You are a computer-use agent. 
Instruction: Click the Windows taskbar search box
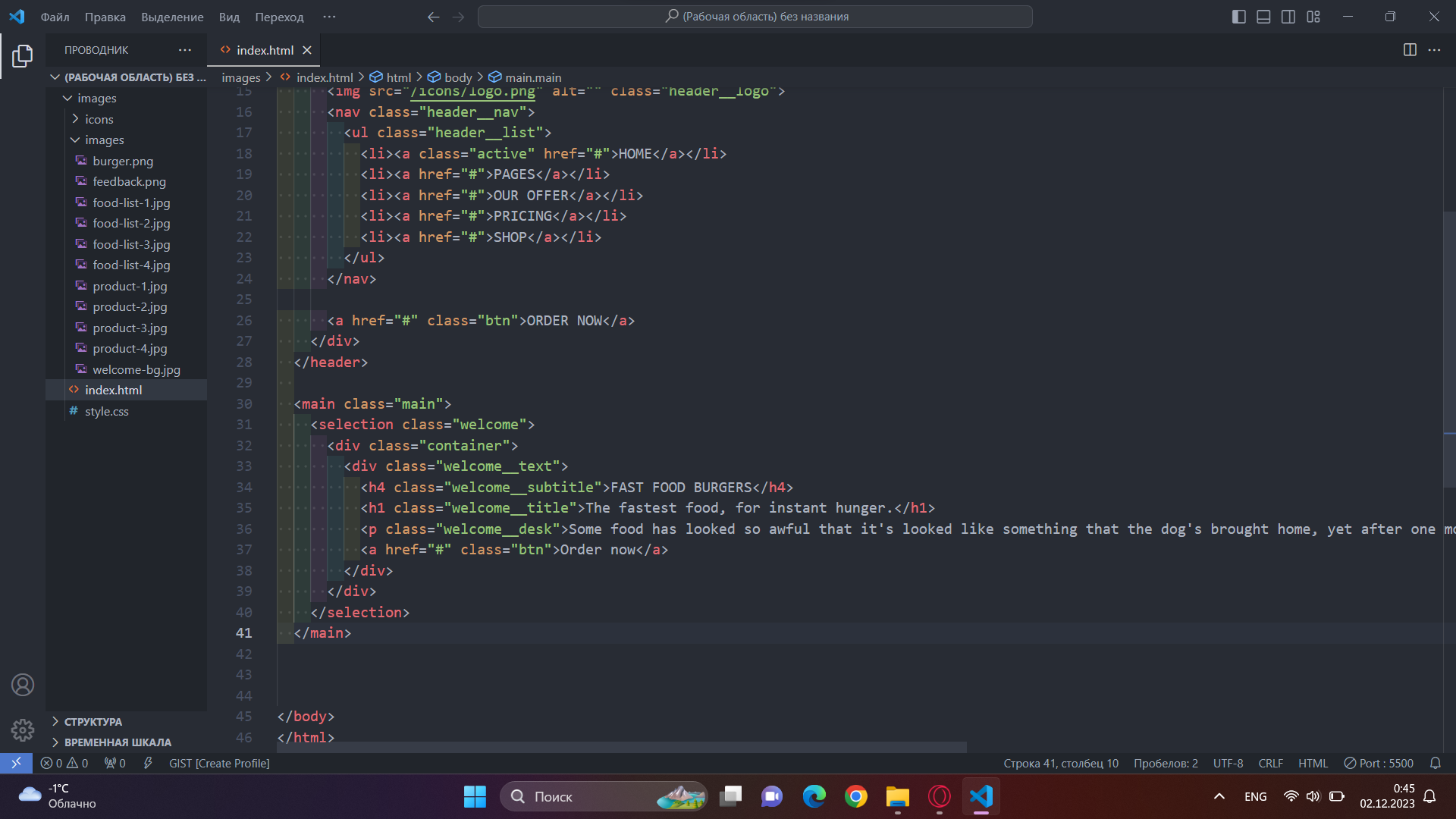pyautogui.click(x=604, y=796)
